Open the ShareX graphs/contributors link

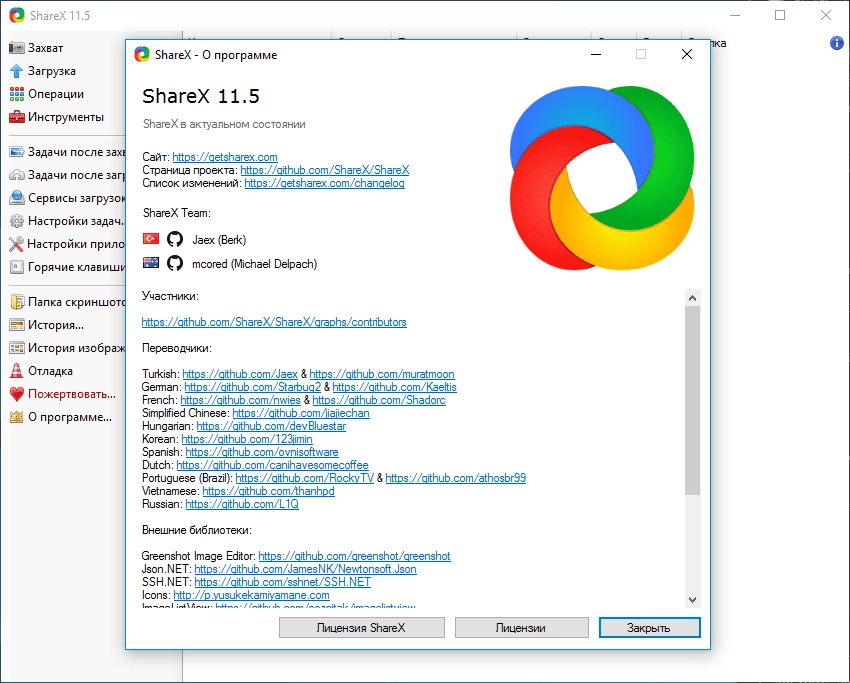[274, 321]
